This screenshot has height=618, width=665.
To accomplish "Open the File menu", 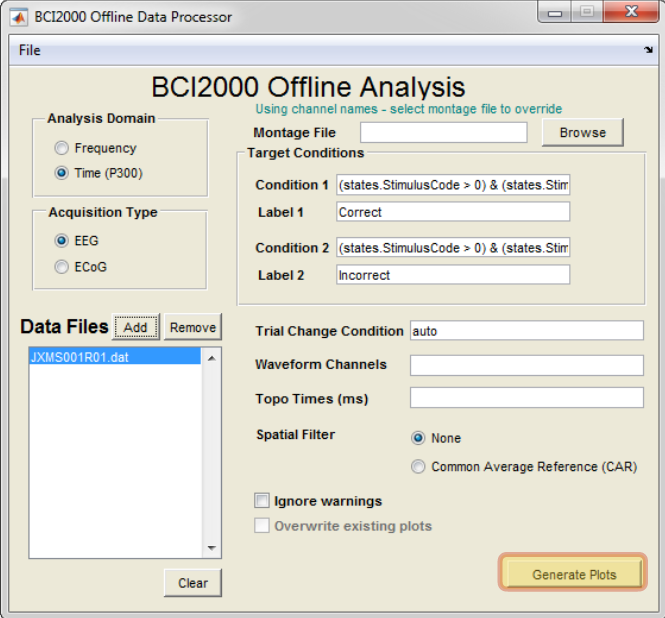I will tap(30, 50).
